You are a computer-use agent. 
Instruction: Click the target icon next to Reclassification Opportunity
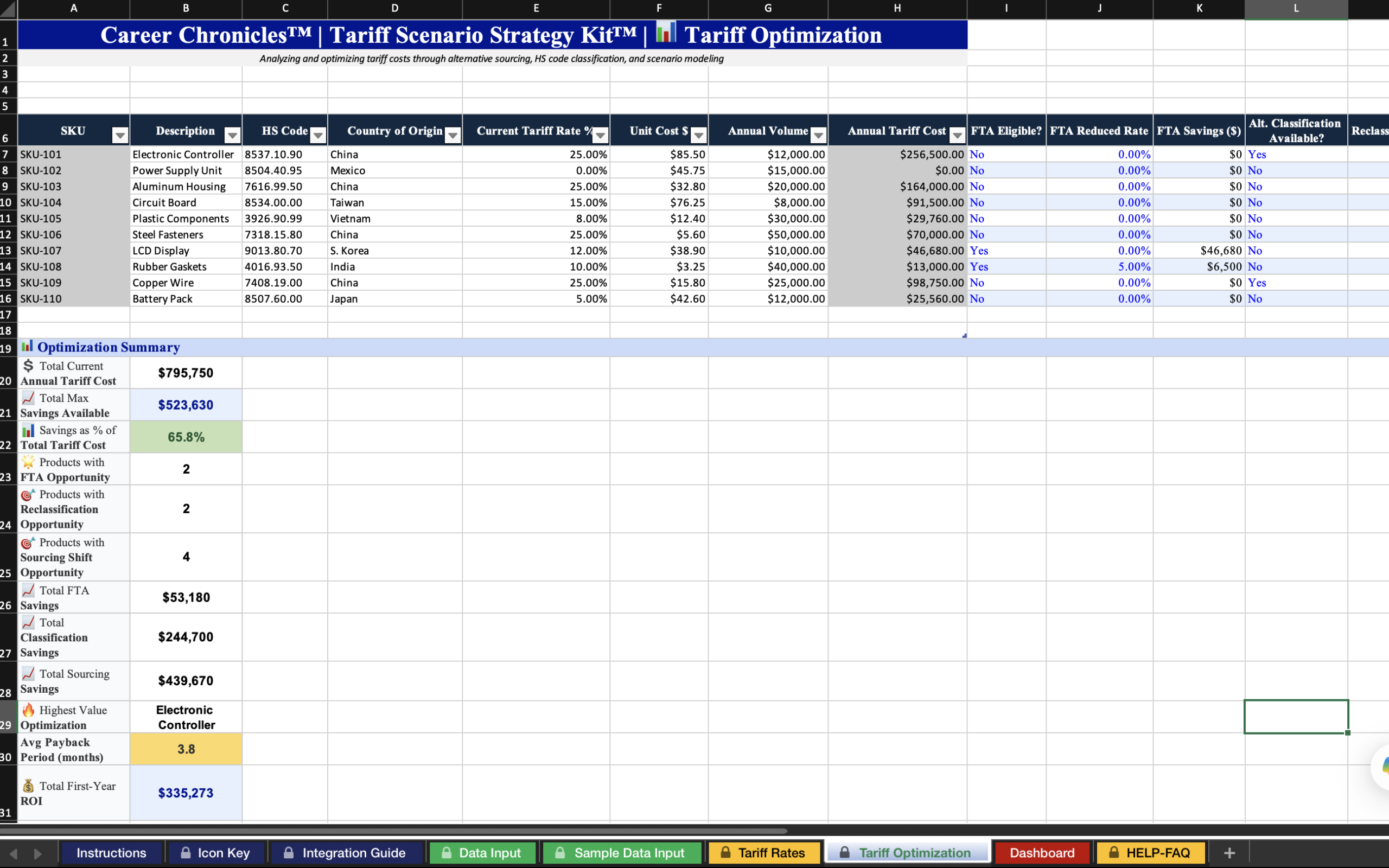28,494
